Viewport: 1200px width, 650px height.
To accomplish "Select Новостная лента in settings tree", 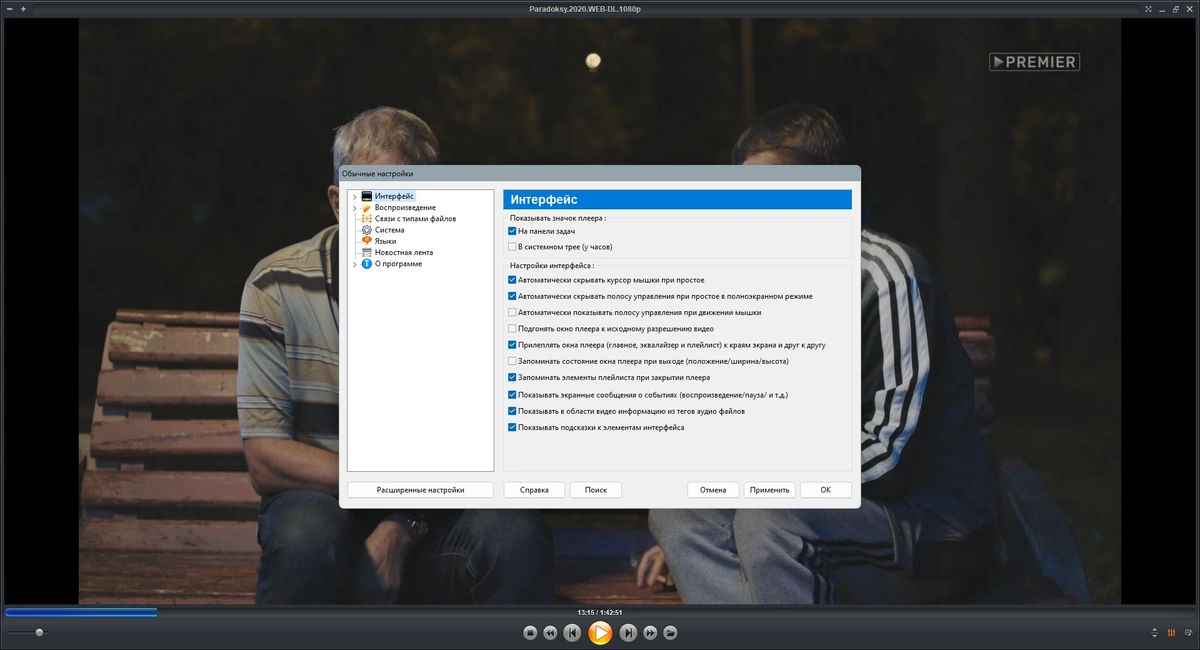I will [x=404, y=252].
